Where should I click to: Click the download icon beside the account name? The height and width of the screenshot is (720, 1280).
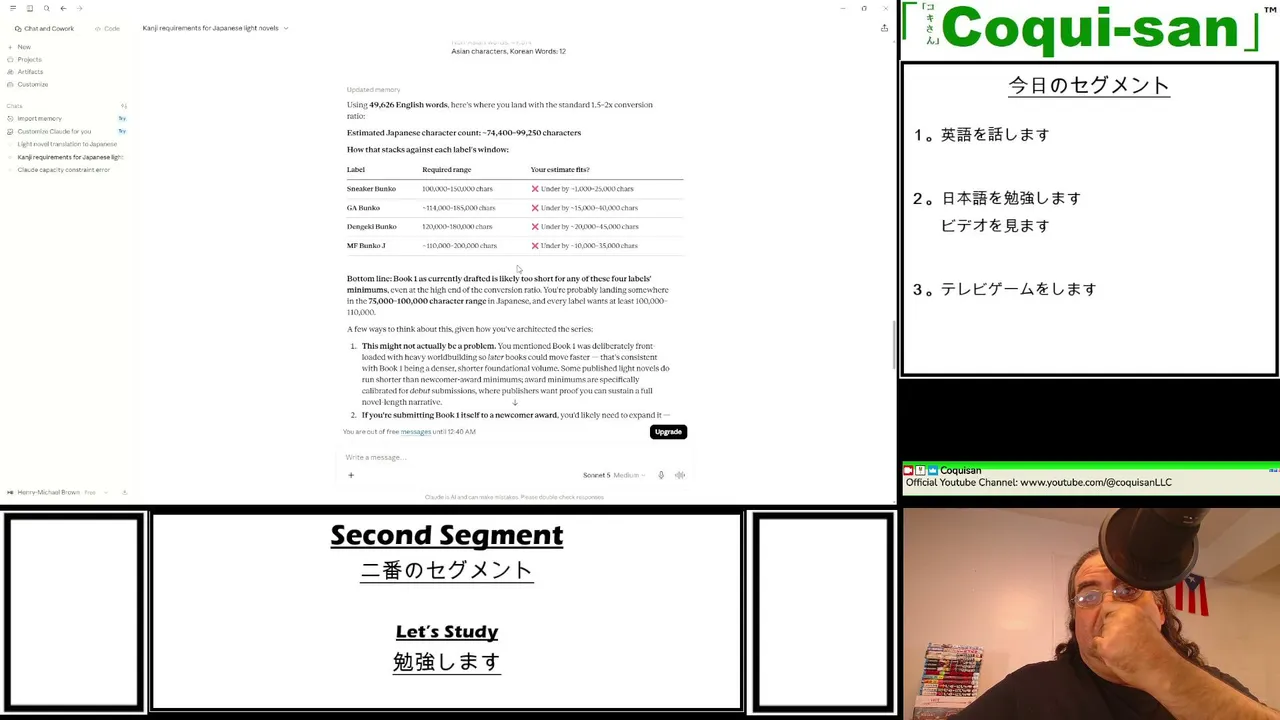[124, 492]
